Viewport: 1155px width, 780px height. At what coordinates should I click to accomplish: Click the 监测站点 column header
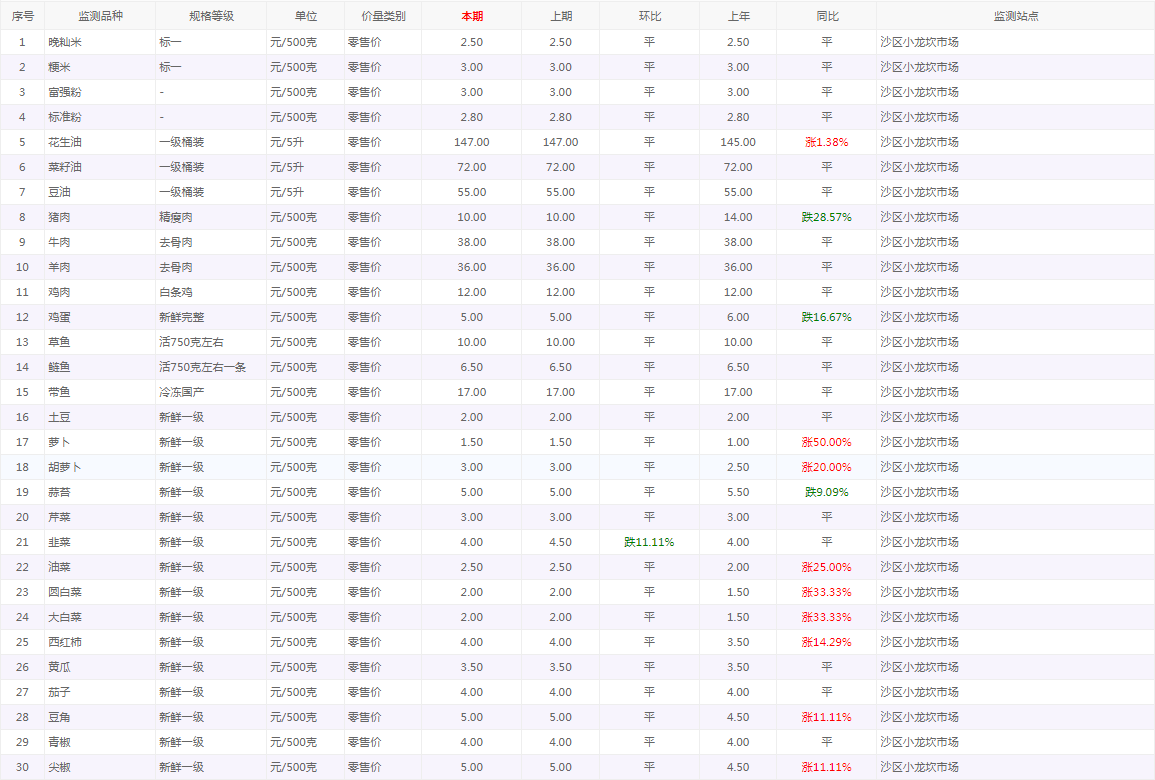click(1015, 16)
